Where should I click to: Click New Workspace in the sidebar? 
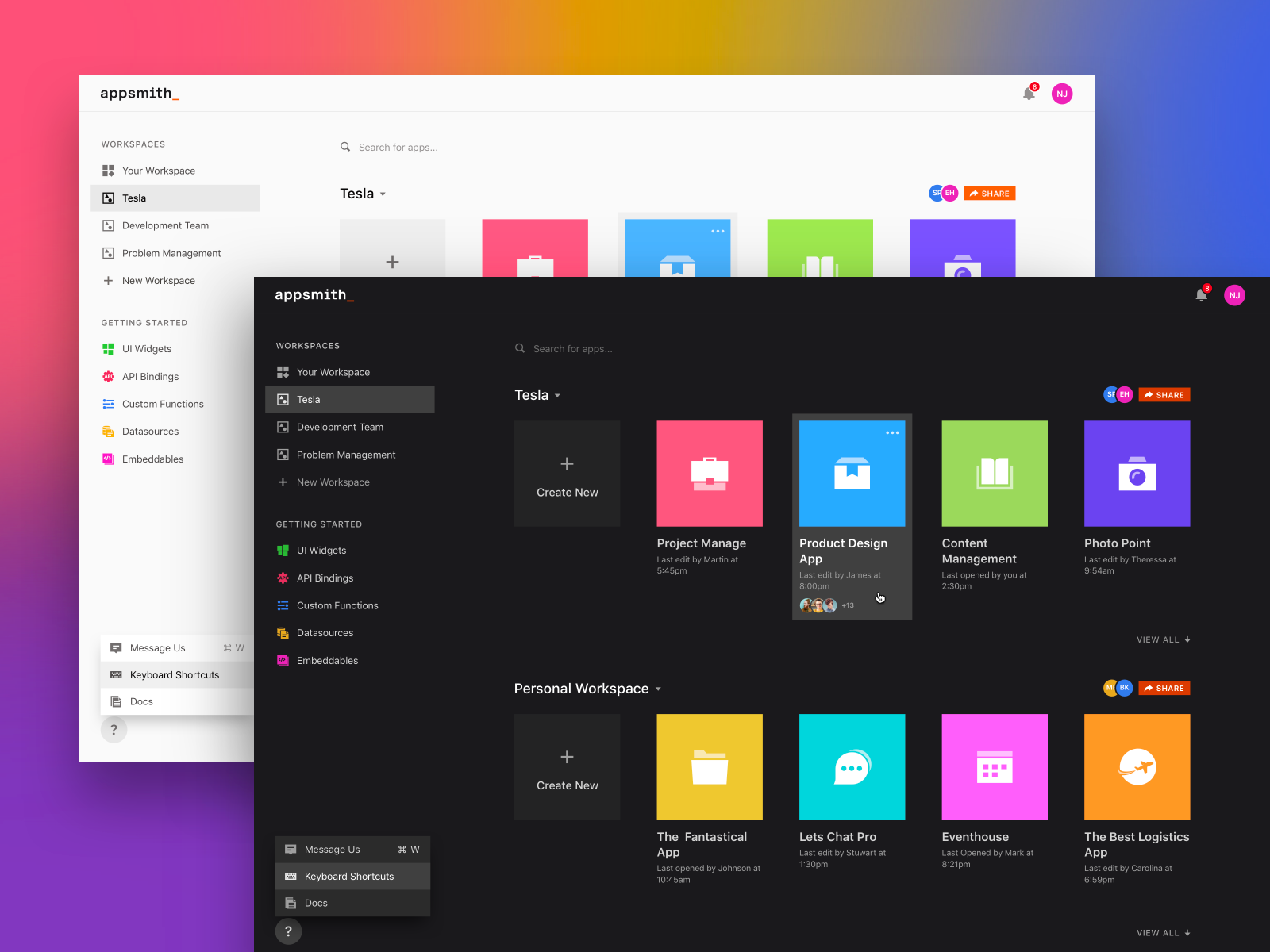(333, 482)
